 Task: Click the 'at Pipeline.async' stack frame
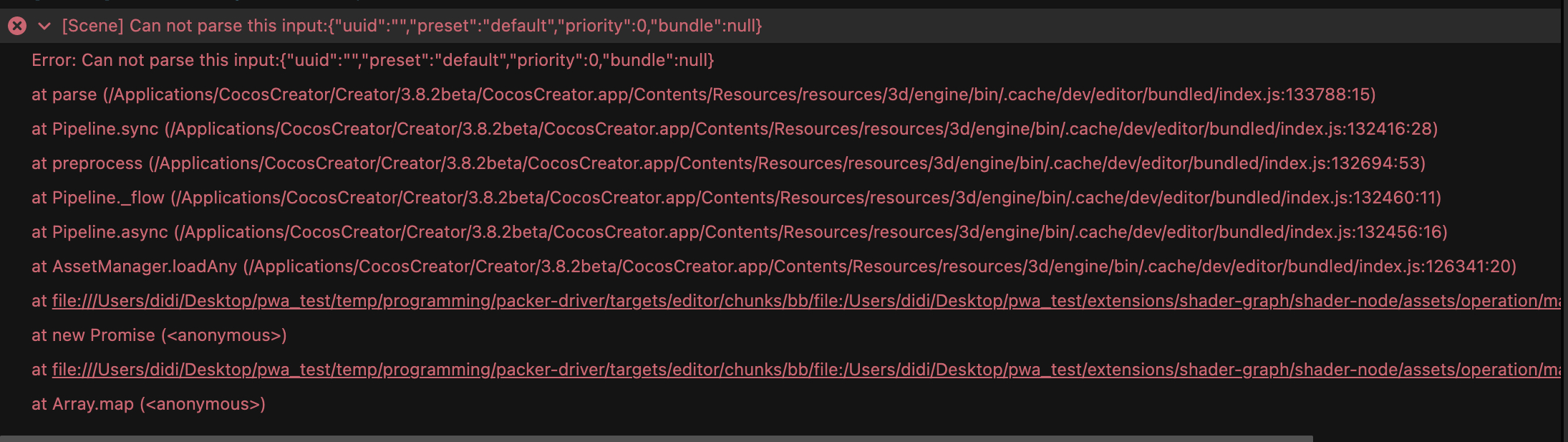point(100,232)
